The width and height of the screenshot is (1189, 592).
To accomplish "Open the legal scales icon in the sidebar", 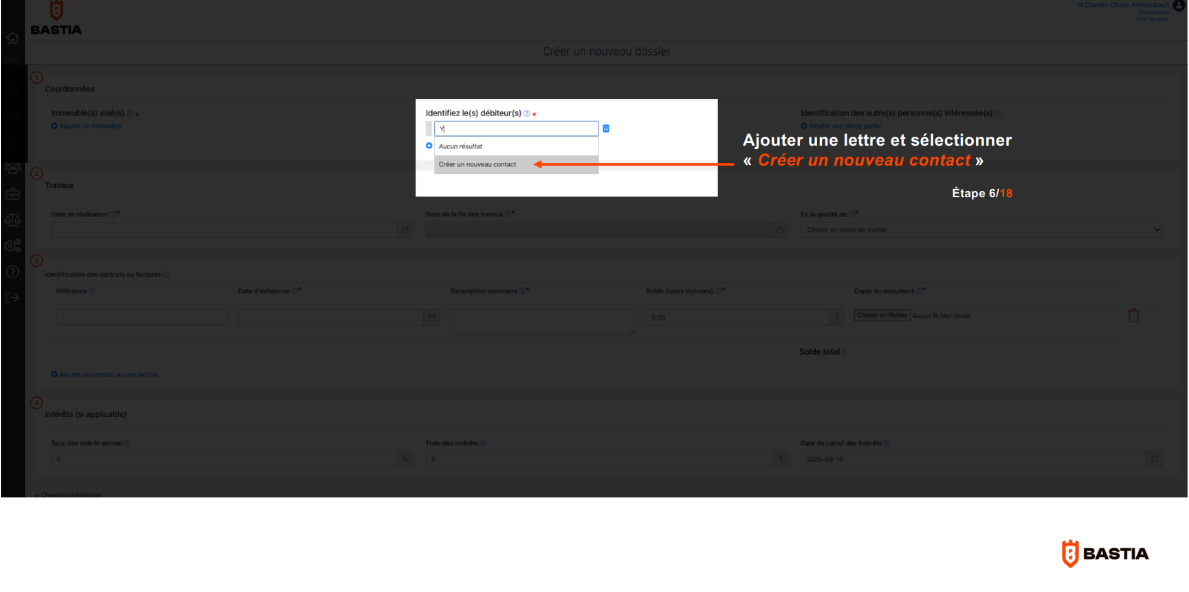I will 12,220.
